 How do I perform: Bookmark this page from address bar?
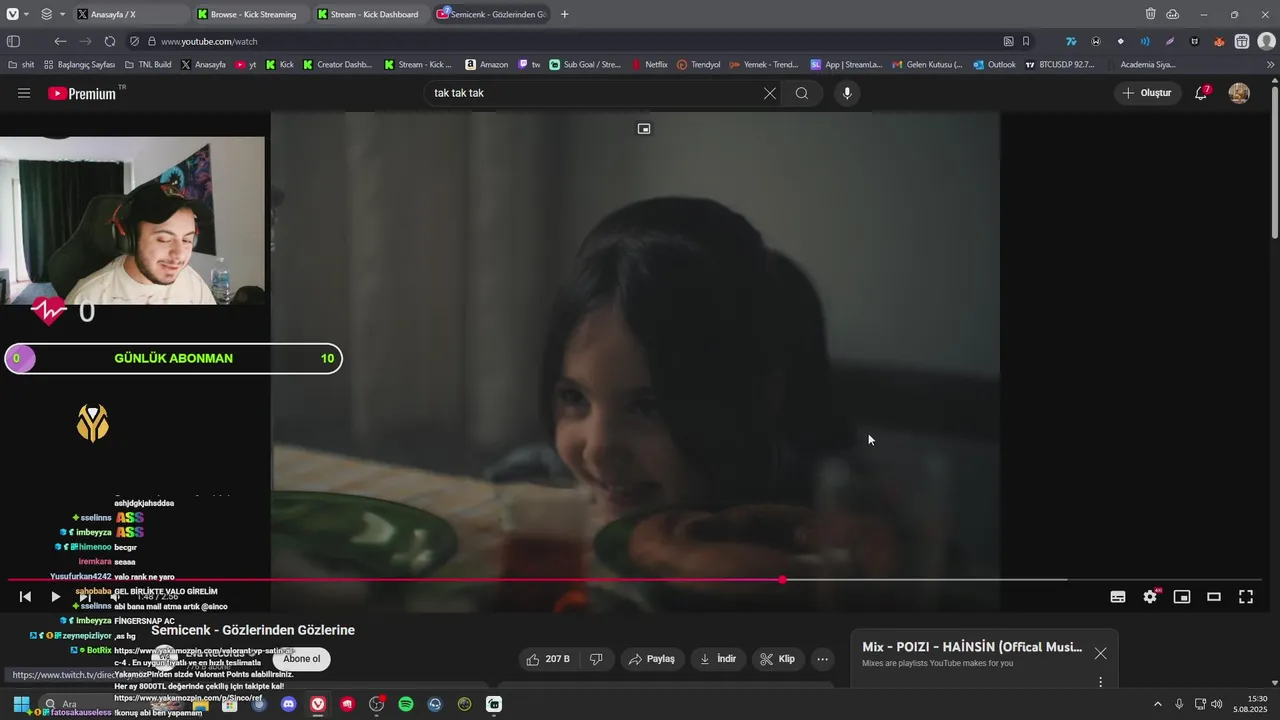[1026, 41]
